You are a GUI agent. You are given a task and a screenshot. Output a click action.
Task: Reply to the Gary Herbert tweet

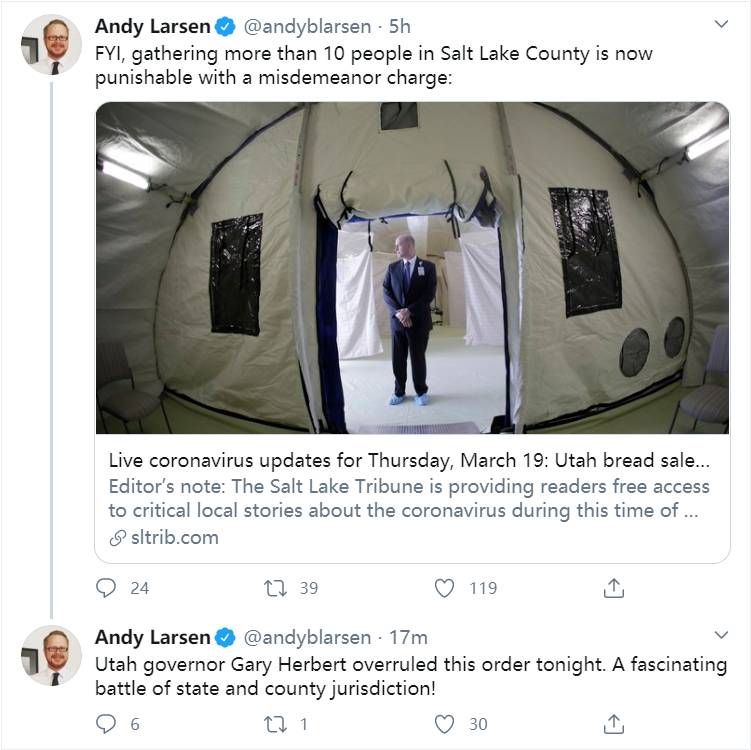[107, 723]
